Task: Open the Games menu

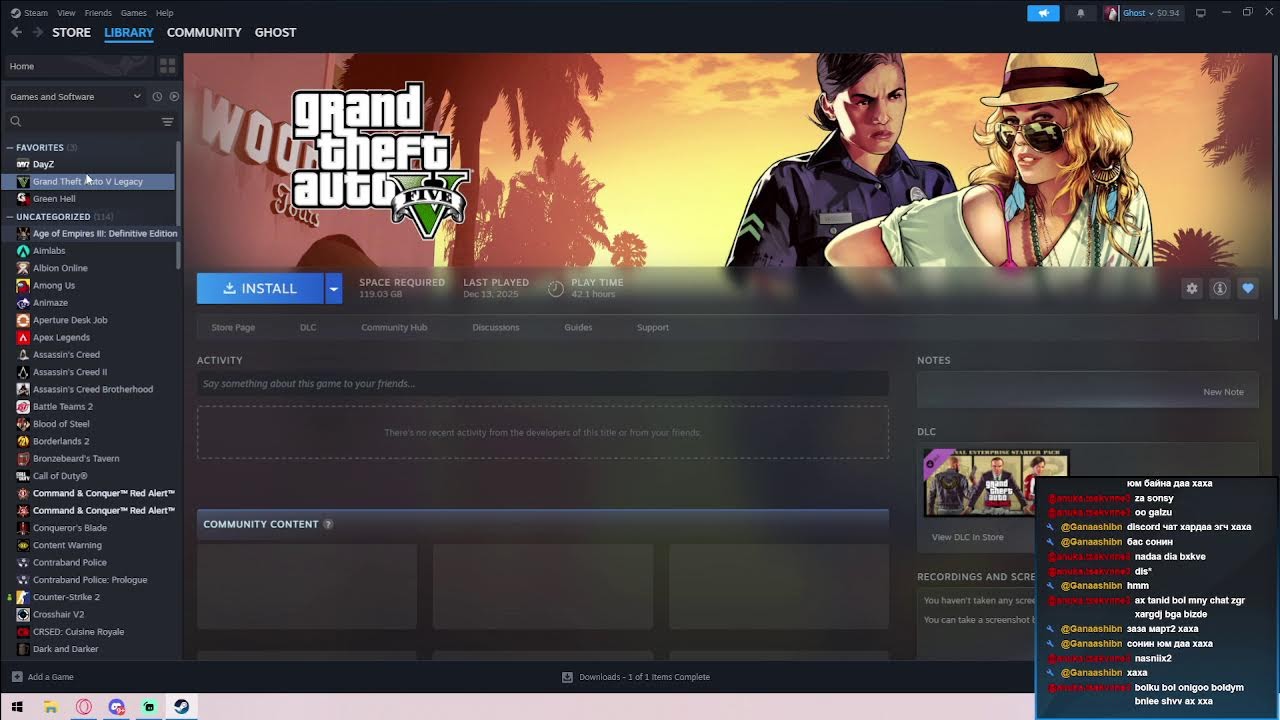Action: tap(133, 13)
